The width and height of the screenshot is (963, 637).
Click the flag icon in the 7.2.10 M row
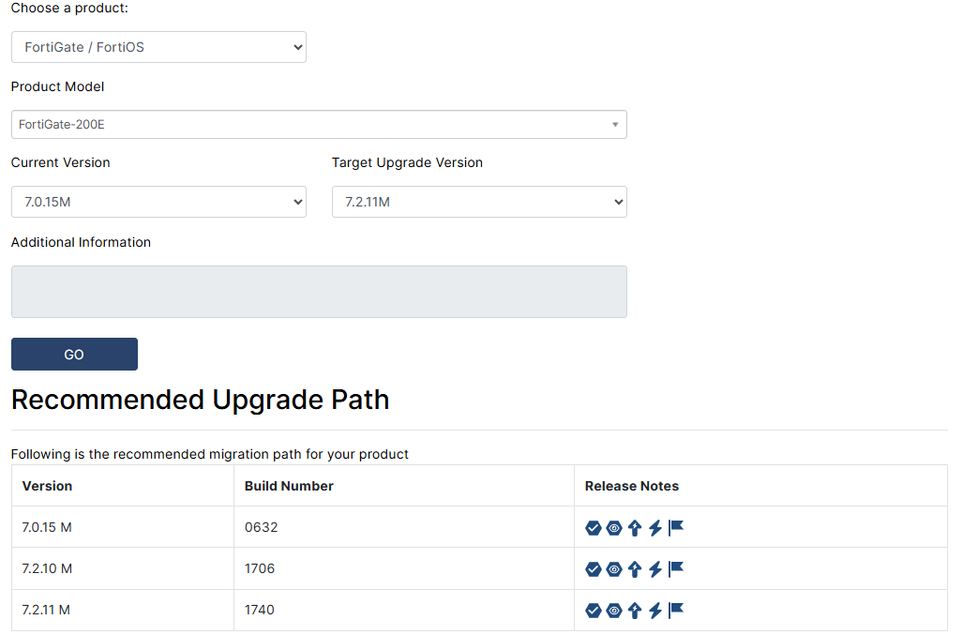676,568
